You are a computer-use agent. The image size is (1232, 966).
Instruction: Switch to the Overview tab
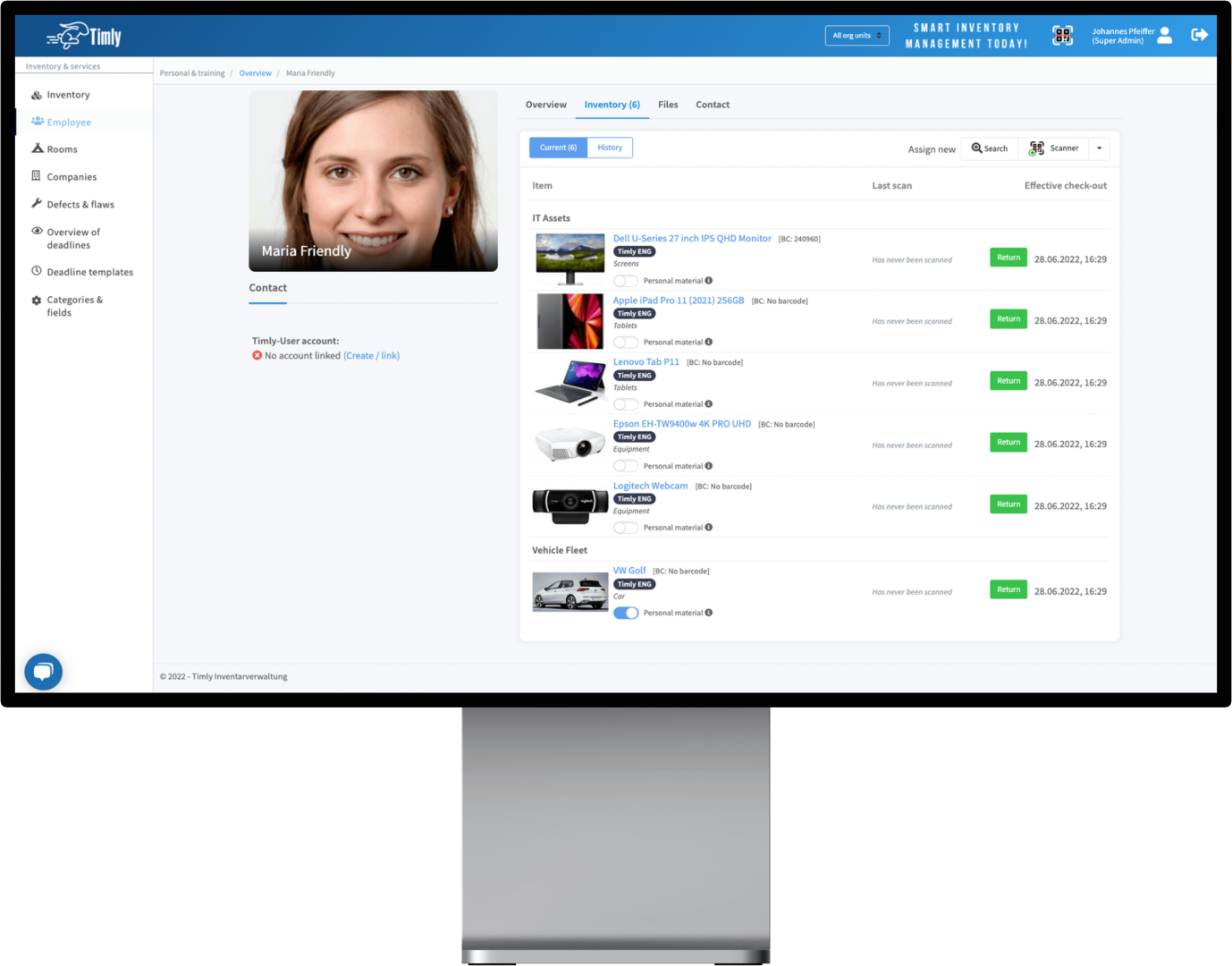(546, 105)
